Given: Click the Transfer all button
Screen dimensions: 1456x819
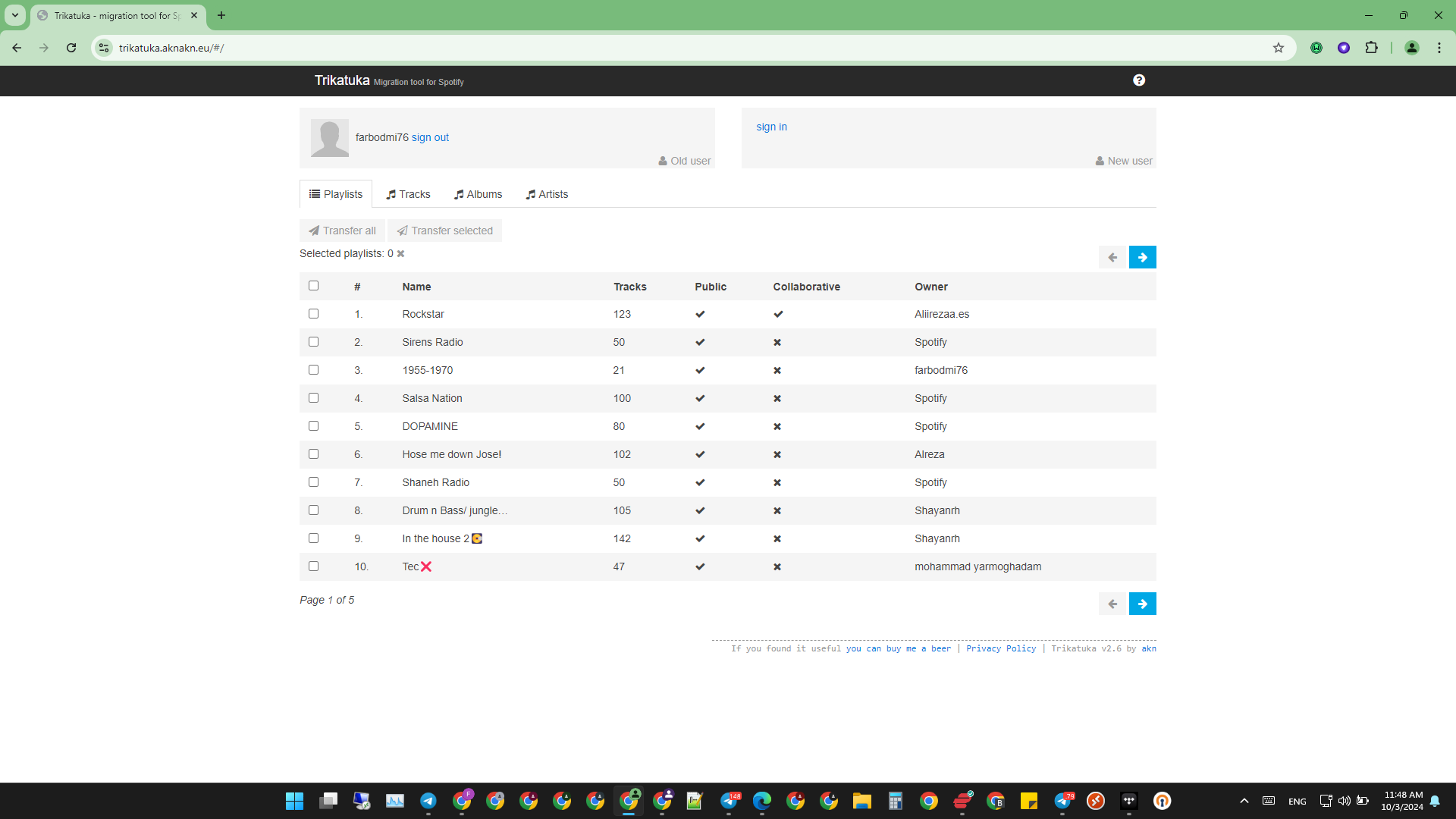Looking at the screenshot, I should pyautogui.click(x=342, y=231).
